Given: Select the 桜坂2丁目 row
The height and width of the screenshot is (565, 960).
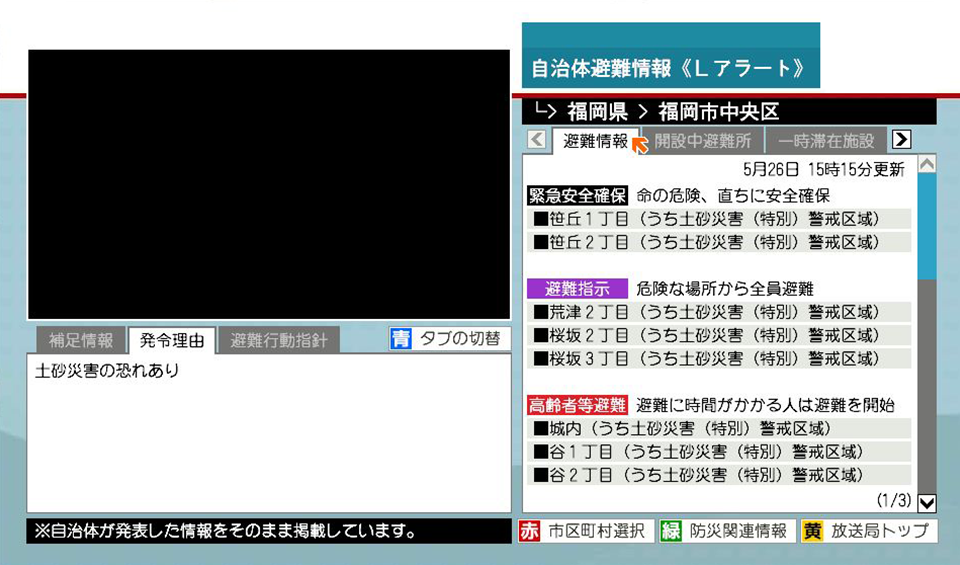Looking at the screenshot, I should click(719, 335).
